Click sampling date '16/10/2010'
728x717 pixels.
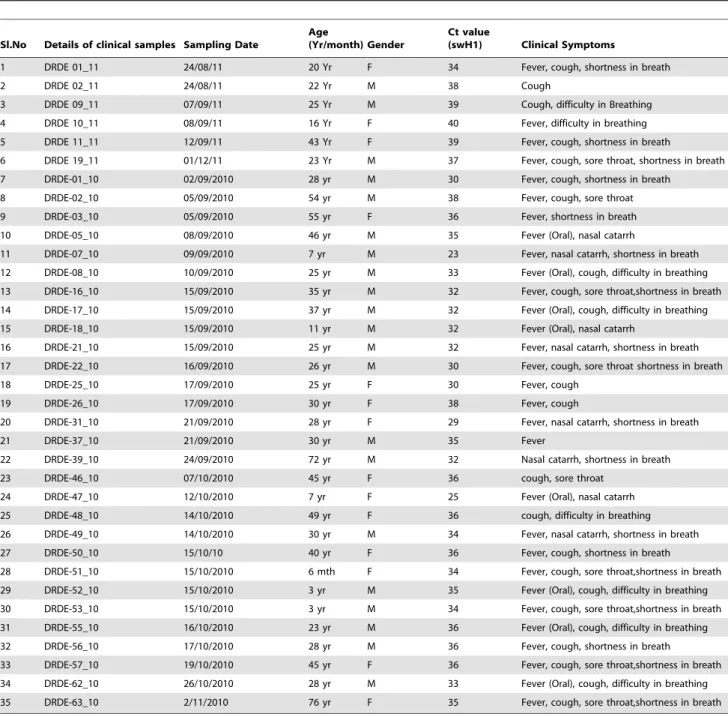pos(208,627)
